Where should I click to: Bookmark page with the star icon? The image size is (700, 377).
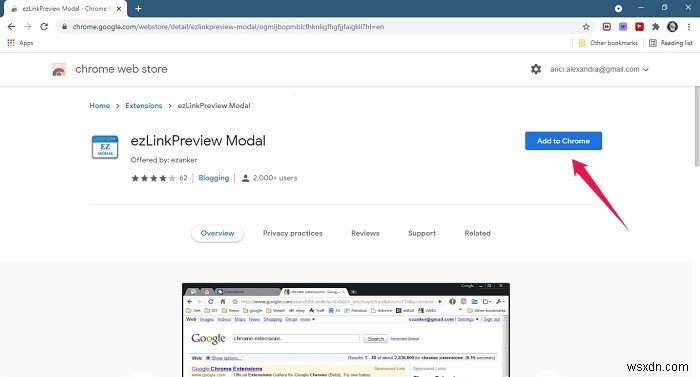[x=586, y=27]
